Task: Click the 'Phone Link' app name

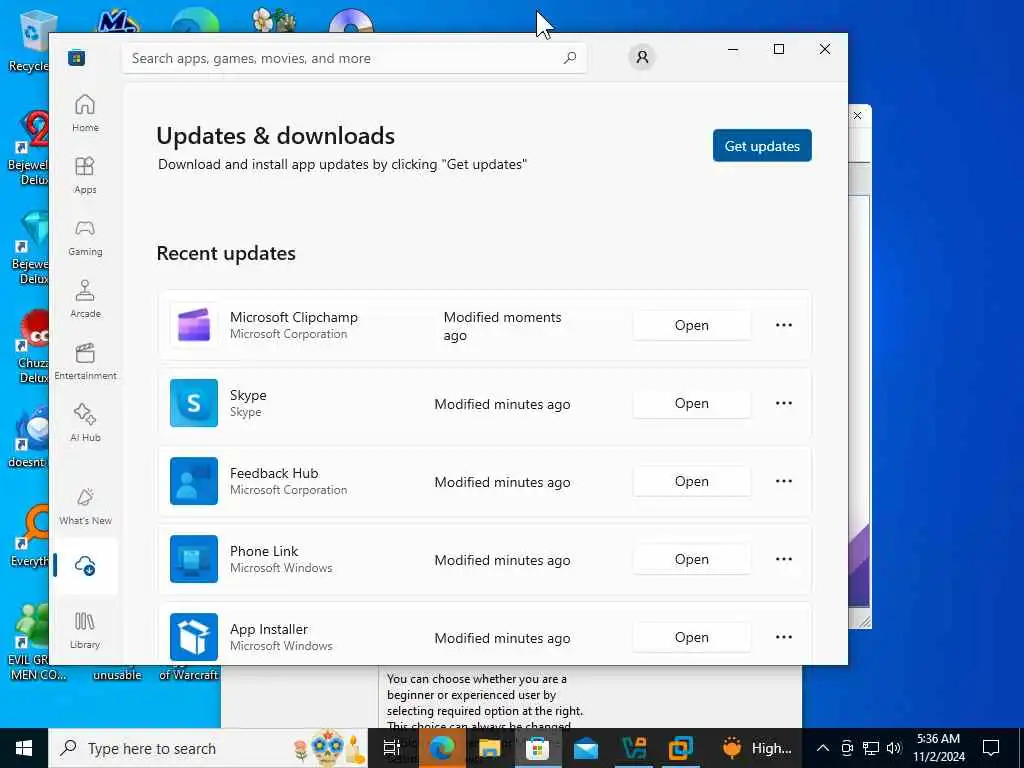Action: tap(264, 551)
